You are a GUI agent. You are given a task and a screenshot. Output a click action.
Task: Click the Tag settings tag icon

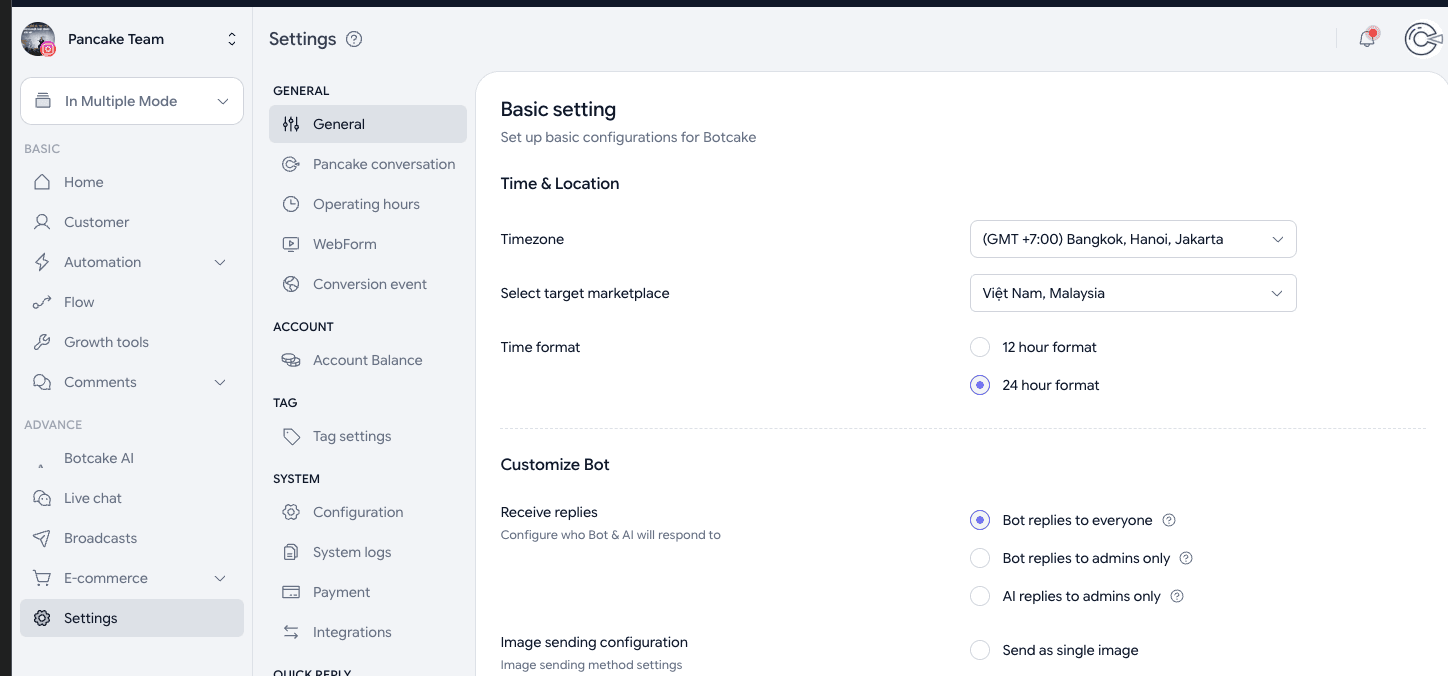pos(291,436)
